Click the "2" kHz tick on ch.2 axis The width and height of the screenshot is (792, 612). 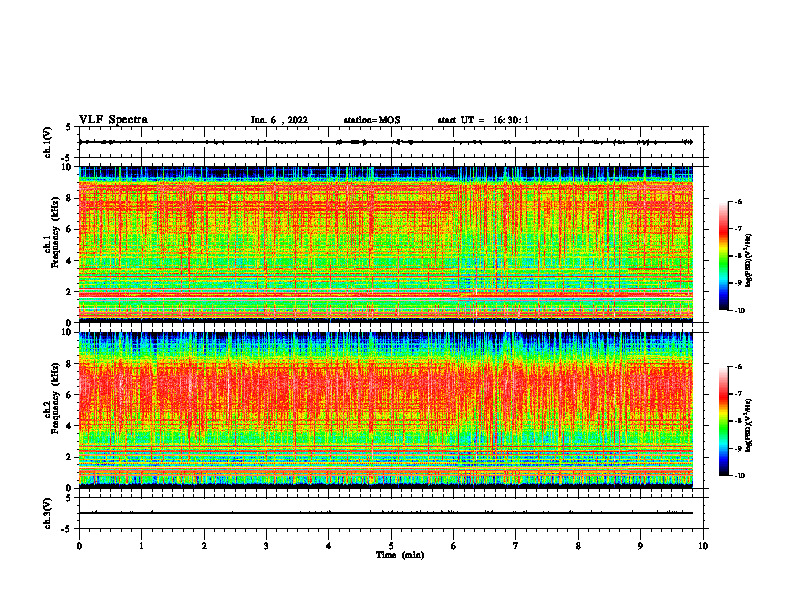tap(69, 457)
